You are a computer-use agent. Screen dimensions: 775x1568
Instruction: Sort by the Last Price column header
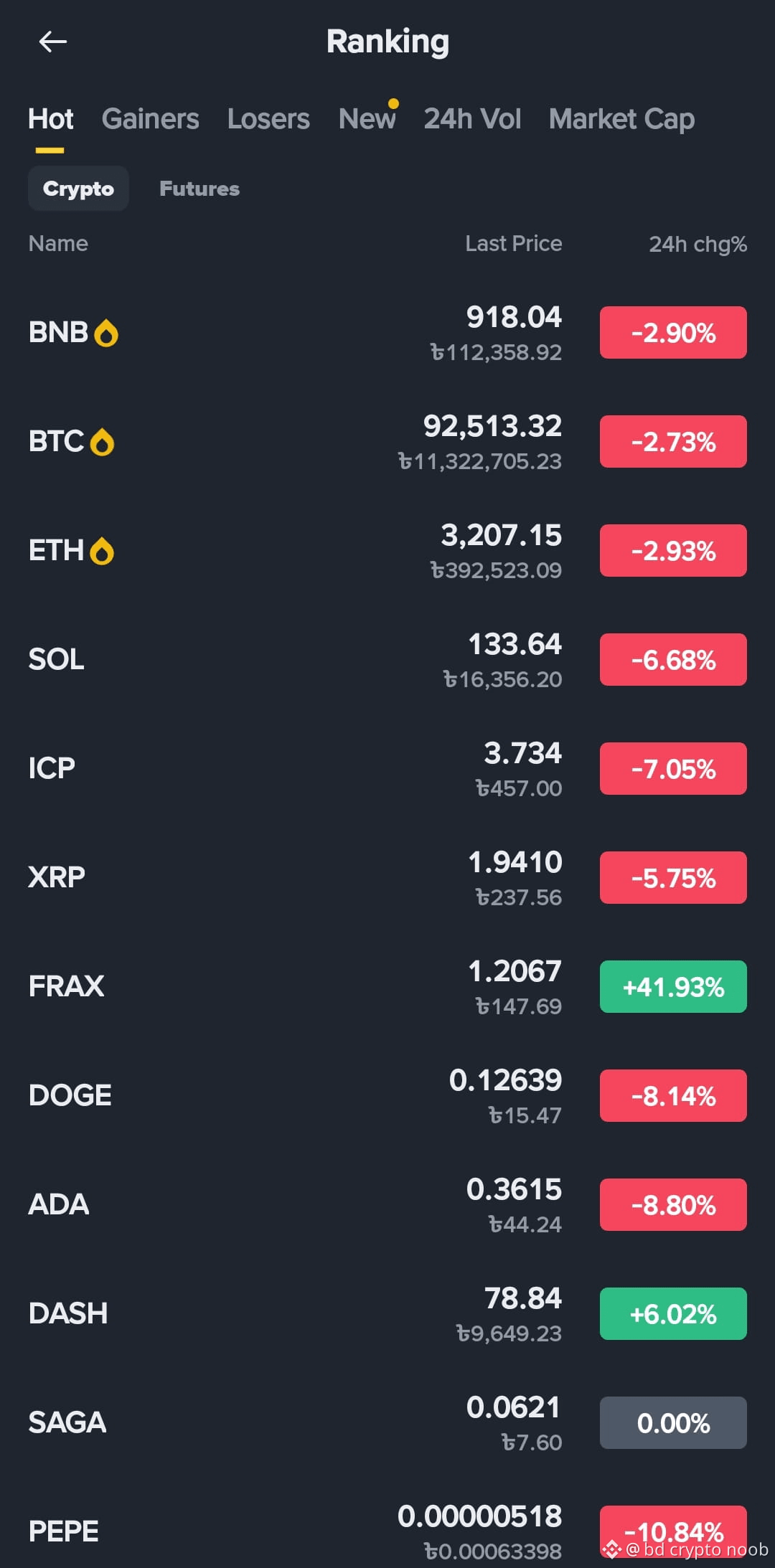click(x=513, y=244)
